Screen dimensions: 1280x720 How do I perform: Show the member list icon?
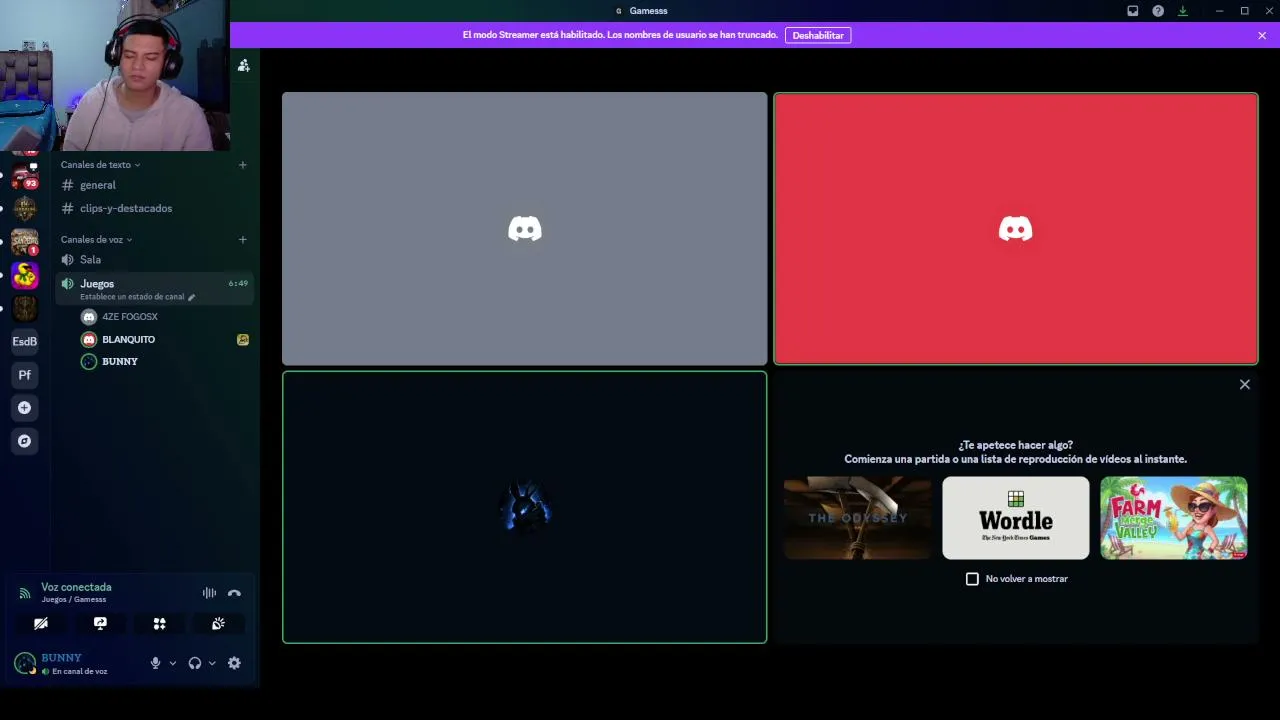point(243,65)
